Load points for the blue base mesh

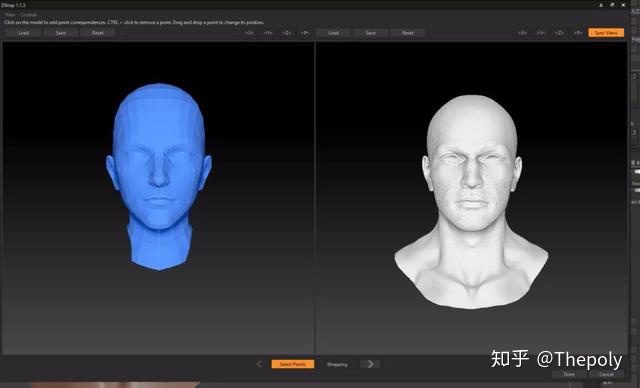23,33
